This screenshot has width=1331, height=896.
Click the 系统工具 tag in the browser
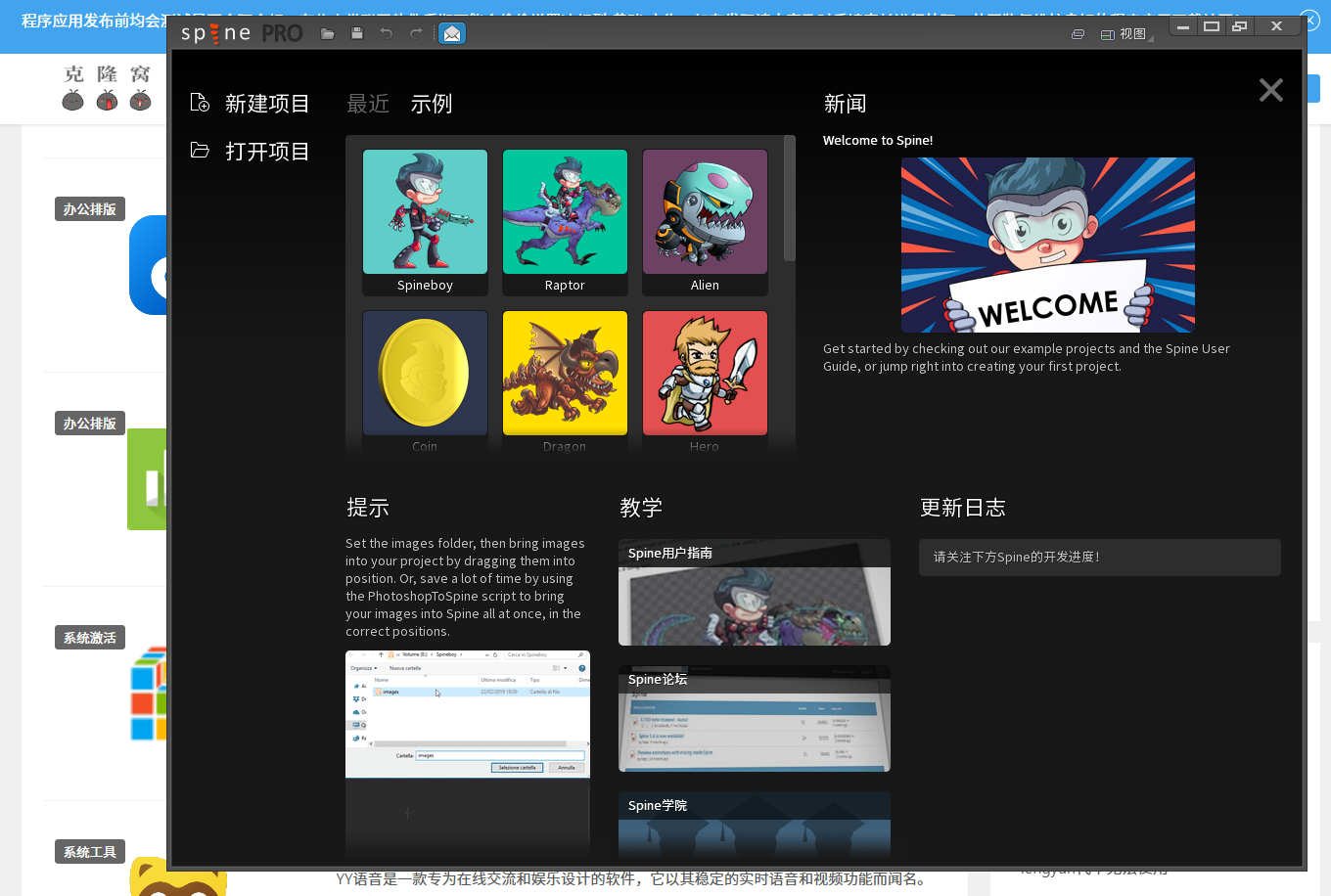click(x=90, y=852)
